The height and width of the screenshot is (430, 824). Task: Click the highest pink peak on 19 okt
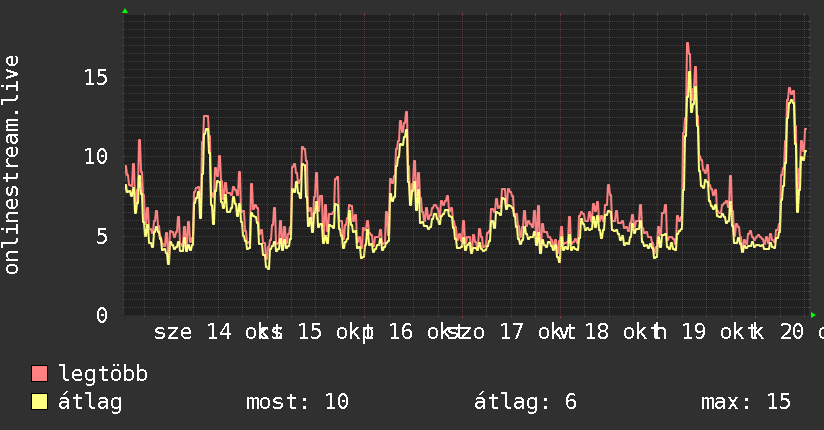coord(688,44)
